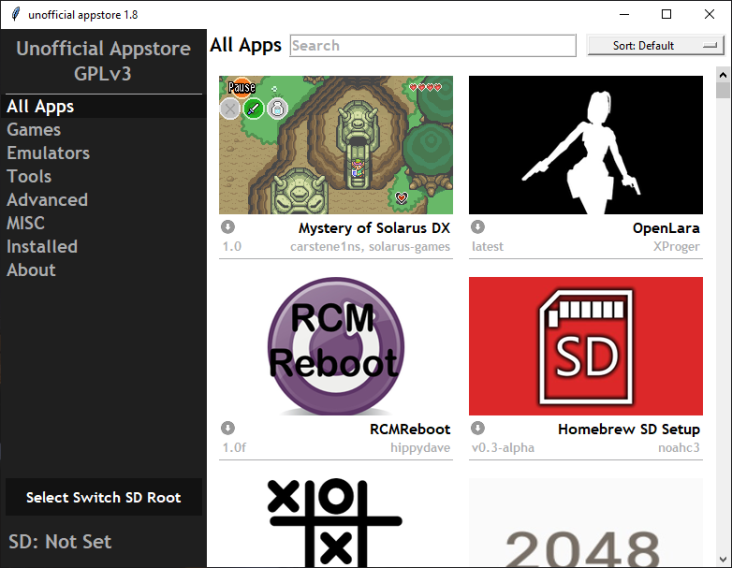
Task: Click the SD: Not Set status text
Action: coord(60,542)
